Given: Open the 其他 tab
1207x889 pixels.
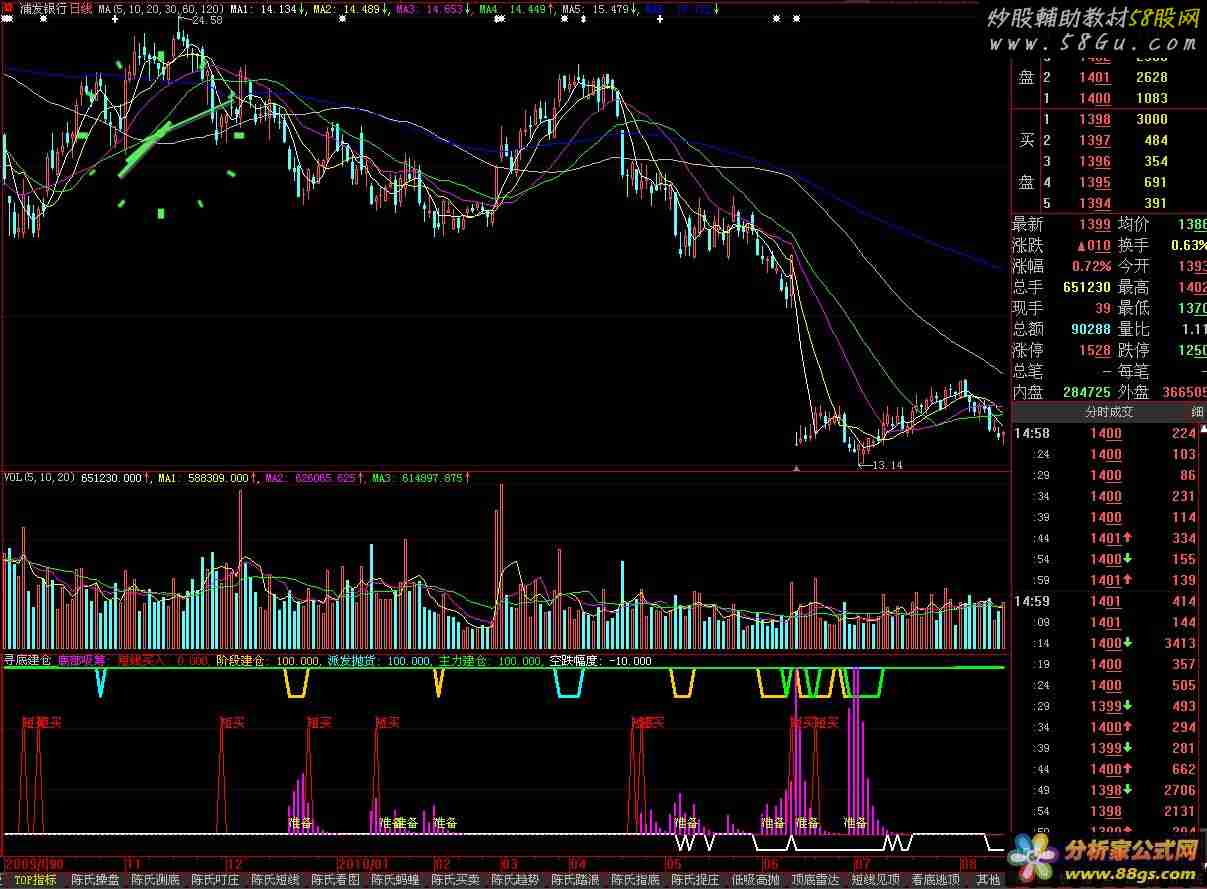Looking at the screenshot, I should pyautogui.click(x=988, y=880).
